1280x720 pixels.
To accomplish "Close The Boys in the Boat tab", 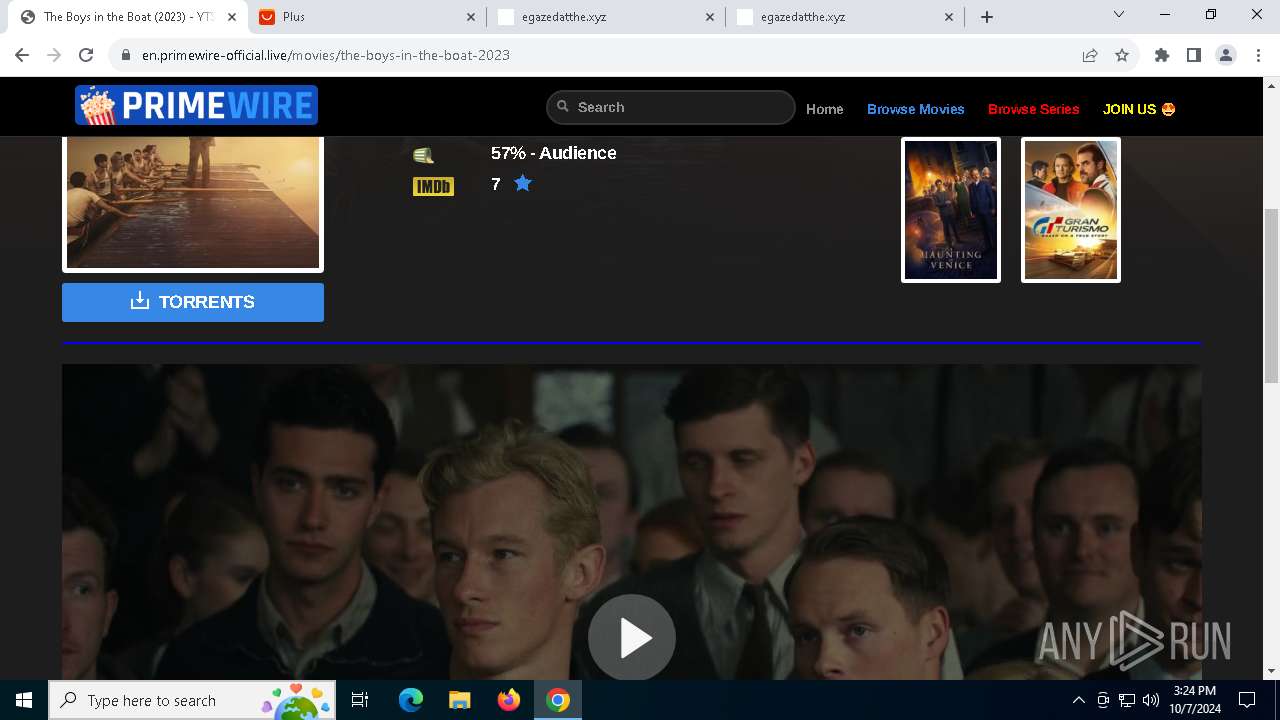I will coord(231,17).
